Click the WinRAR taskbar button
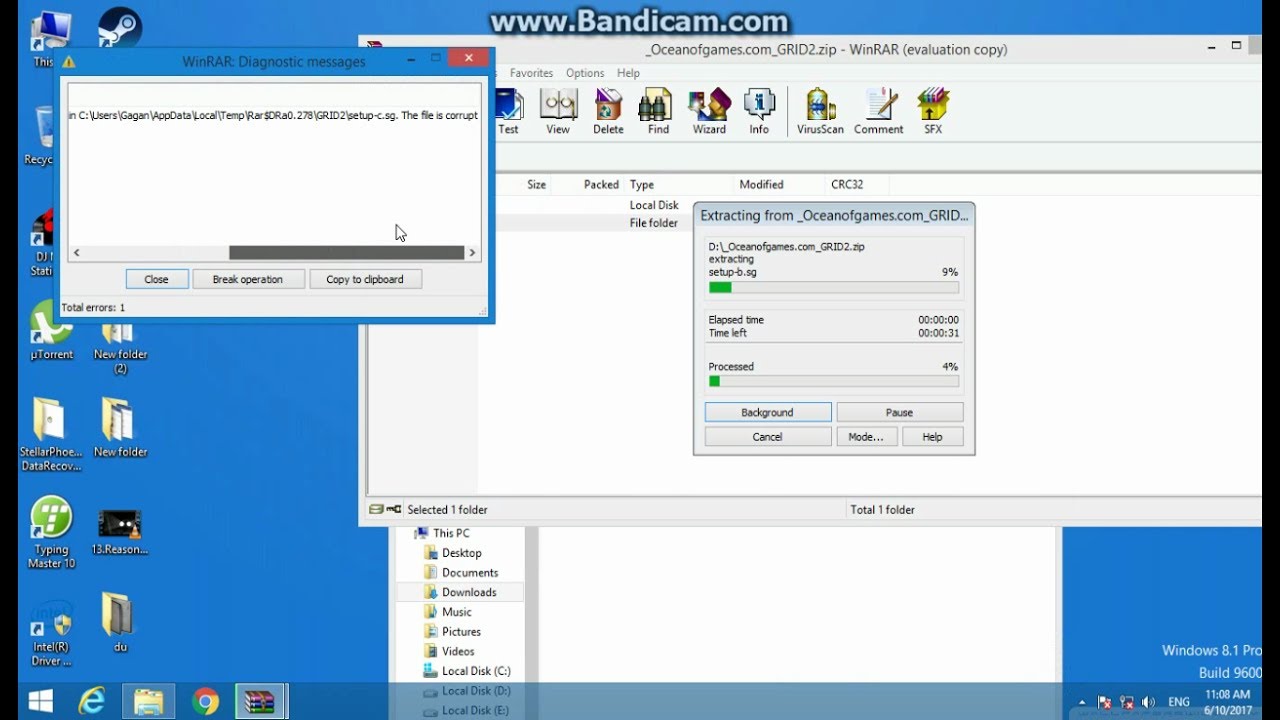This screenshot has height=720, width=1280. pos(262,700)
